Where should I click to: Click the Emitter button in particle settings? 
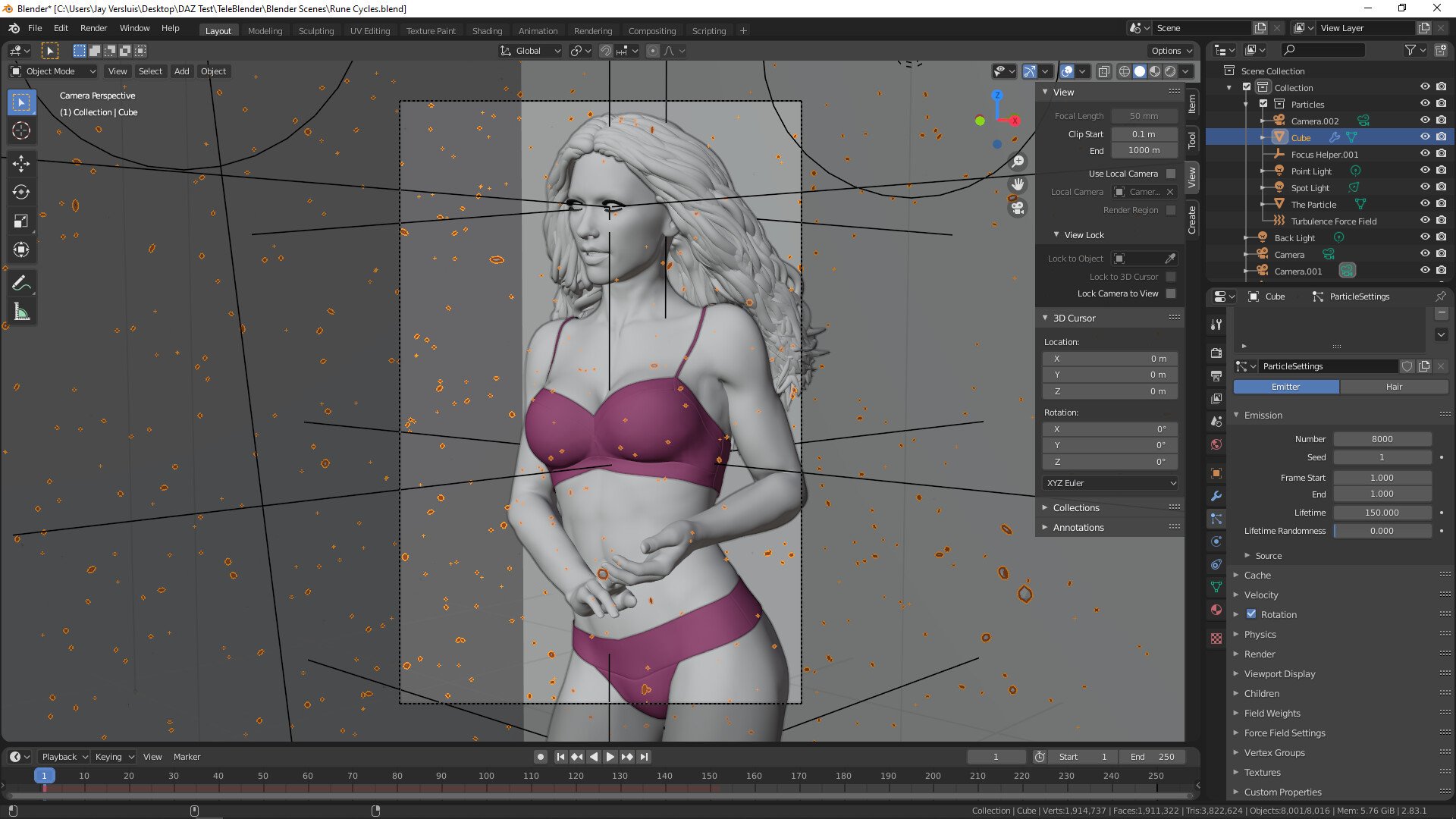1285,386
